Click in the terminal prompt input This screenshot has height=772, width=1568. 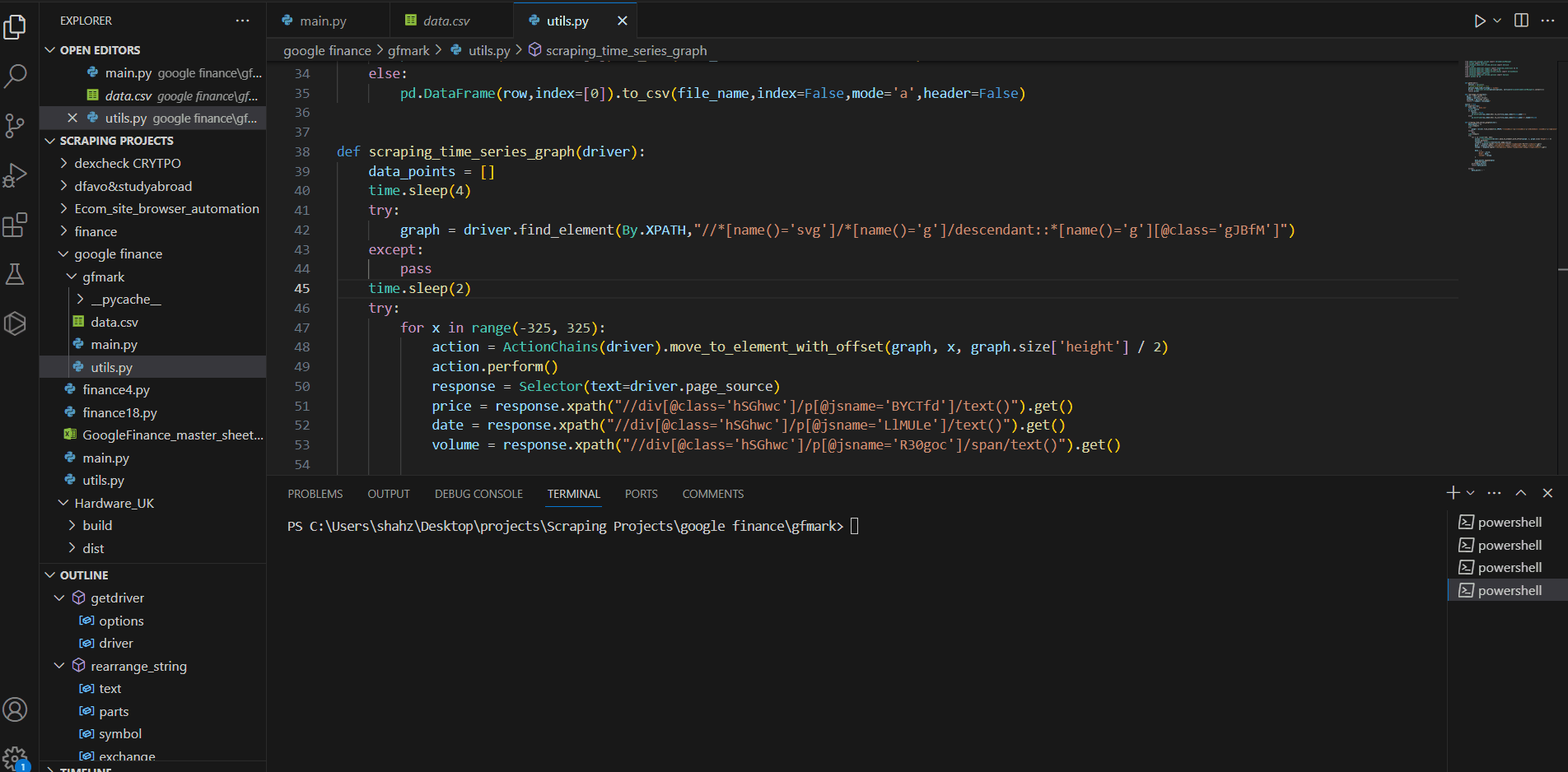click(854, 526)
